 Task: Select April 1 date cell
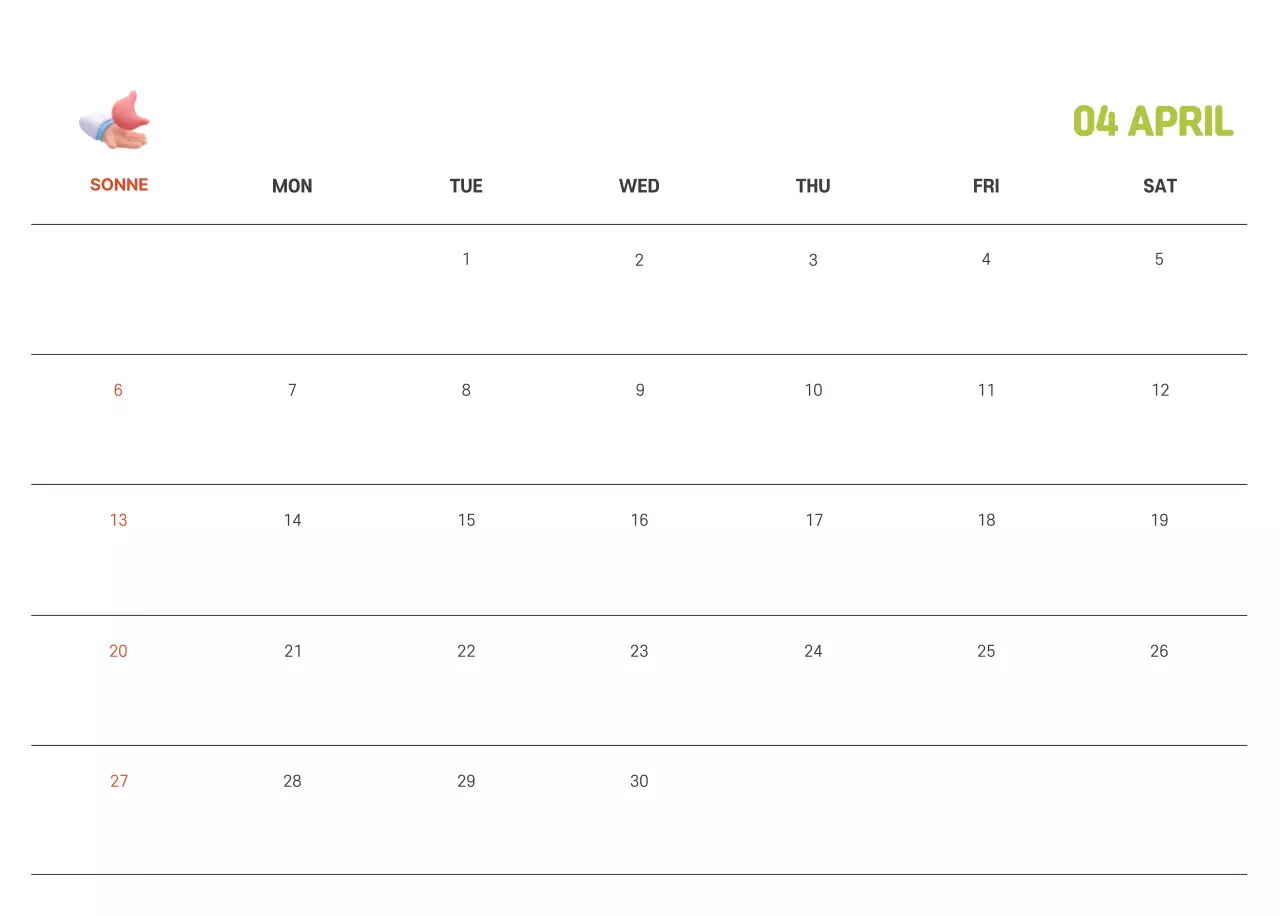point(466,260)
